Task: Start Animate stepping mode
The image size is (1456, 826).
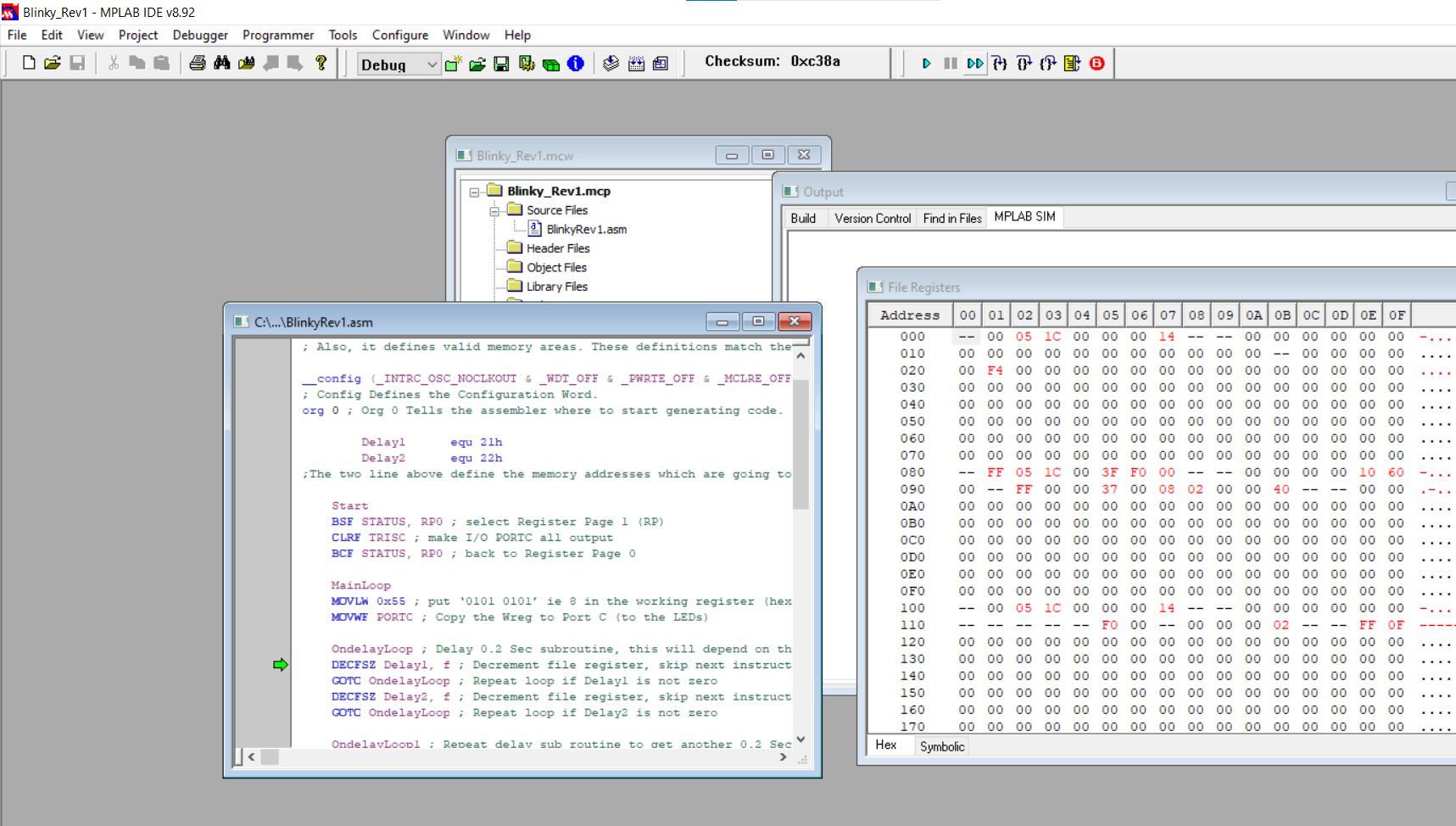Action: pos(973,62)
